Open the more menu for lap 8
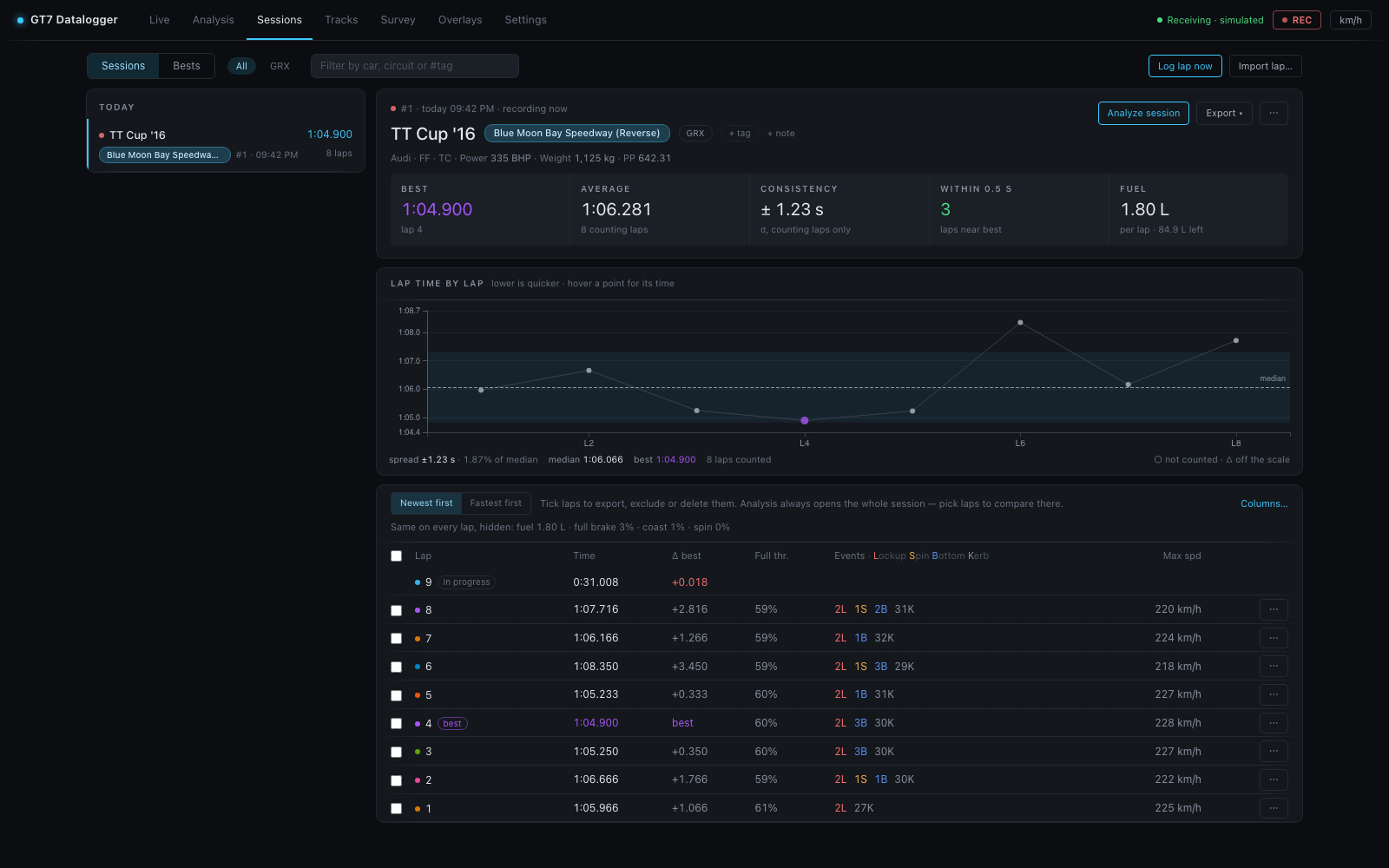Image resolution: width=1389 pixels, height=868 pixels. pyautogui.click(x=1274, y=609)
